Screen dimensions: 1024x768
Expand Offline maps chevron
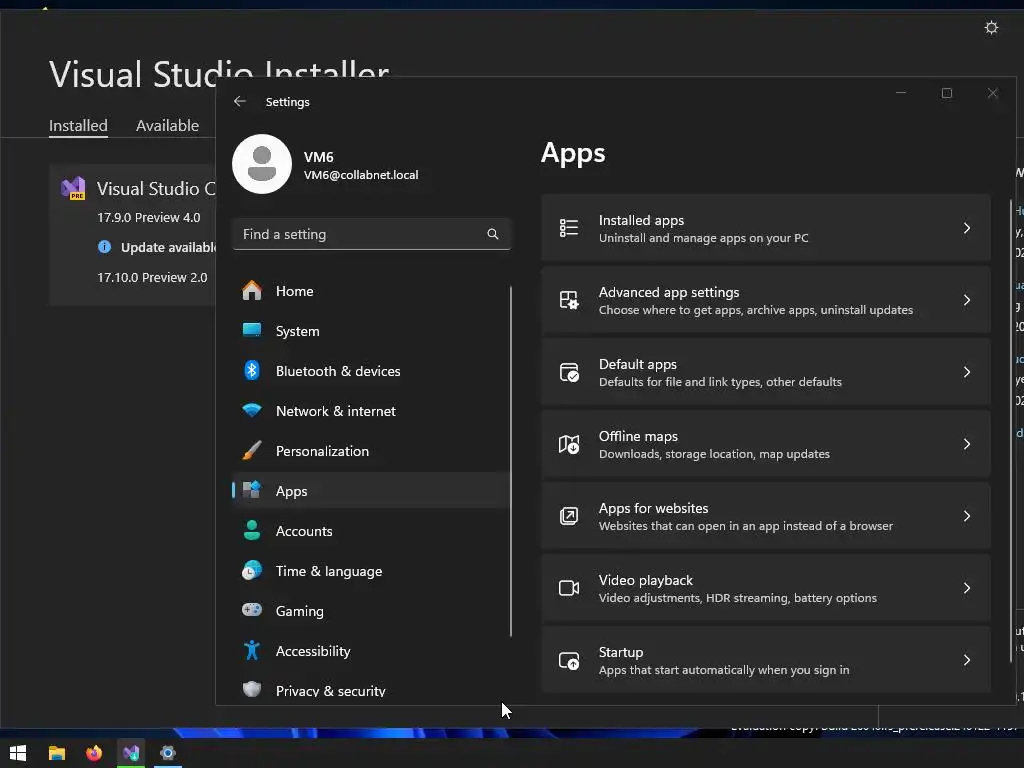point(967,444)
